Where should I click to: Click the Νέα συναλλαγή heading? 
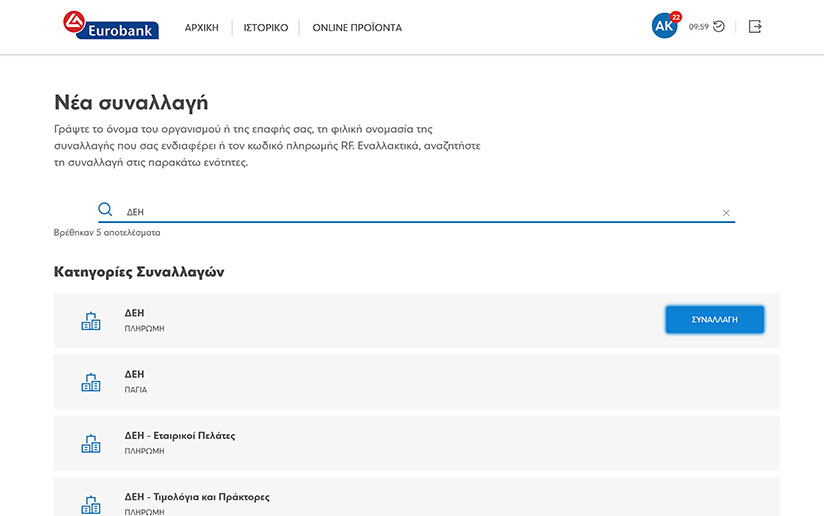pos(131,102)
